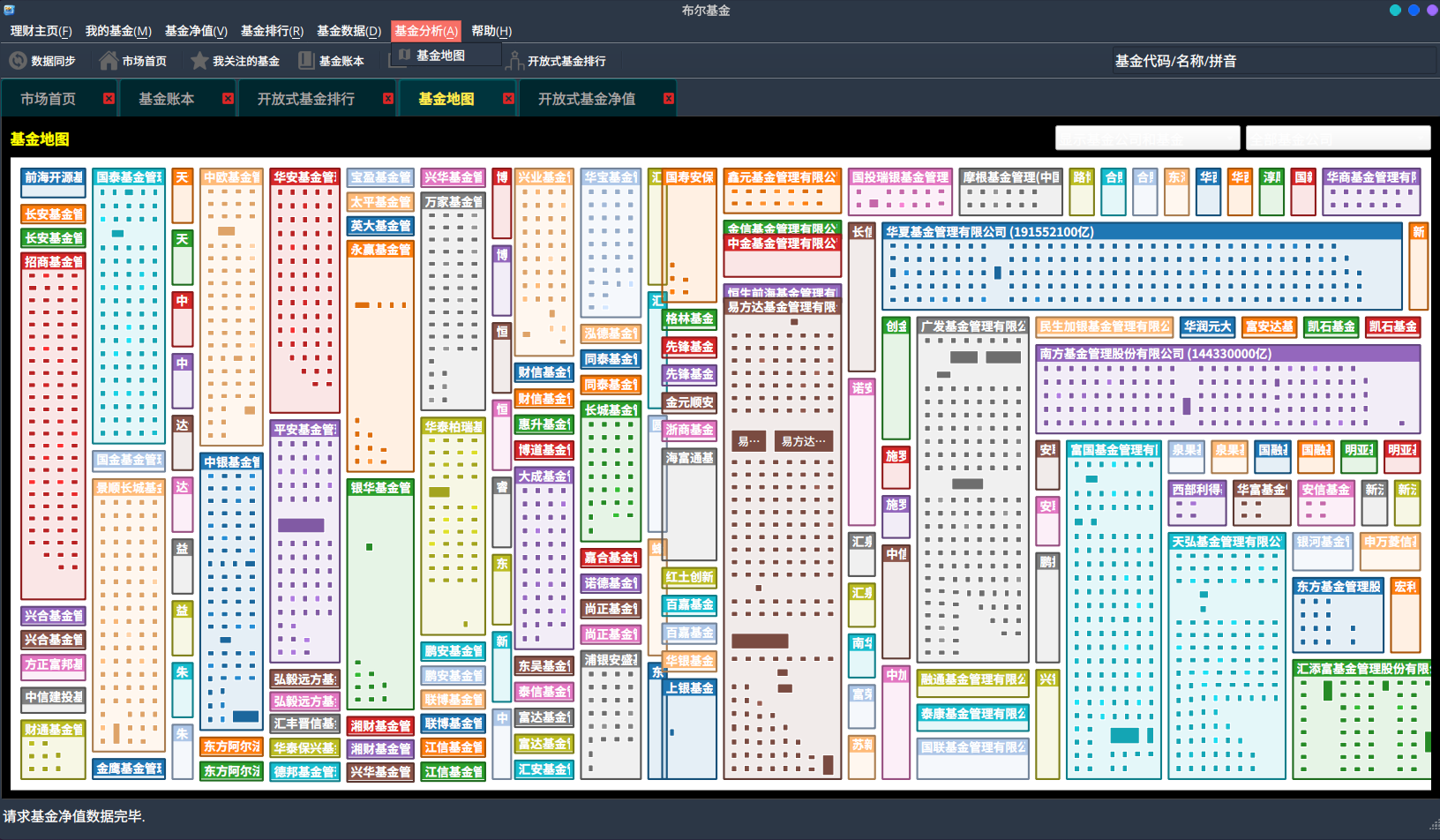Click the 我关注的基金 toolbar label
Screen dimensions: 1440x840
245,61
